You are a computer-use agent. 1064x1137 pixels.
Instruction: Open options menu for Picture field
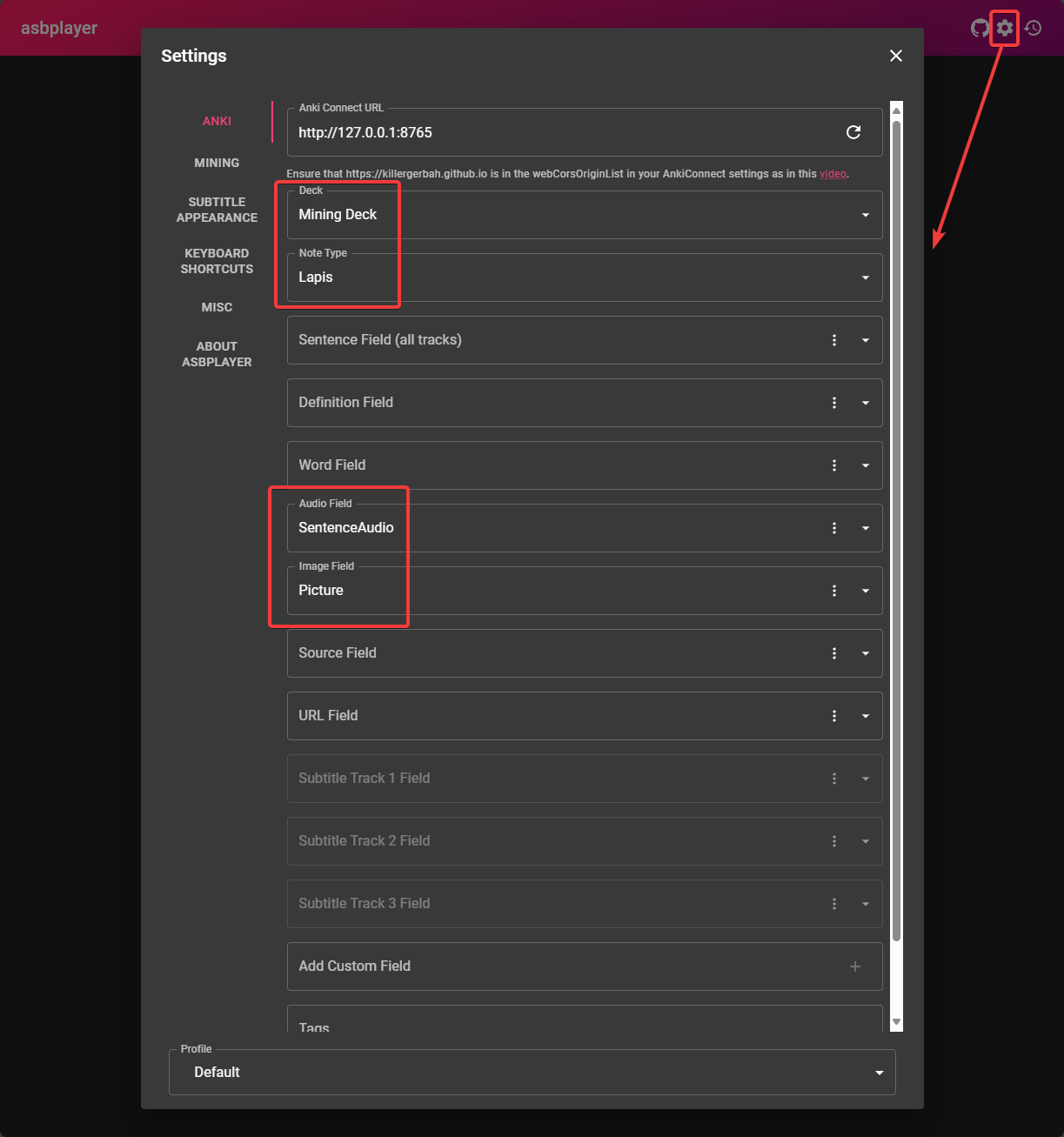tap(834, 591)
